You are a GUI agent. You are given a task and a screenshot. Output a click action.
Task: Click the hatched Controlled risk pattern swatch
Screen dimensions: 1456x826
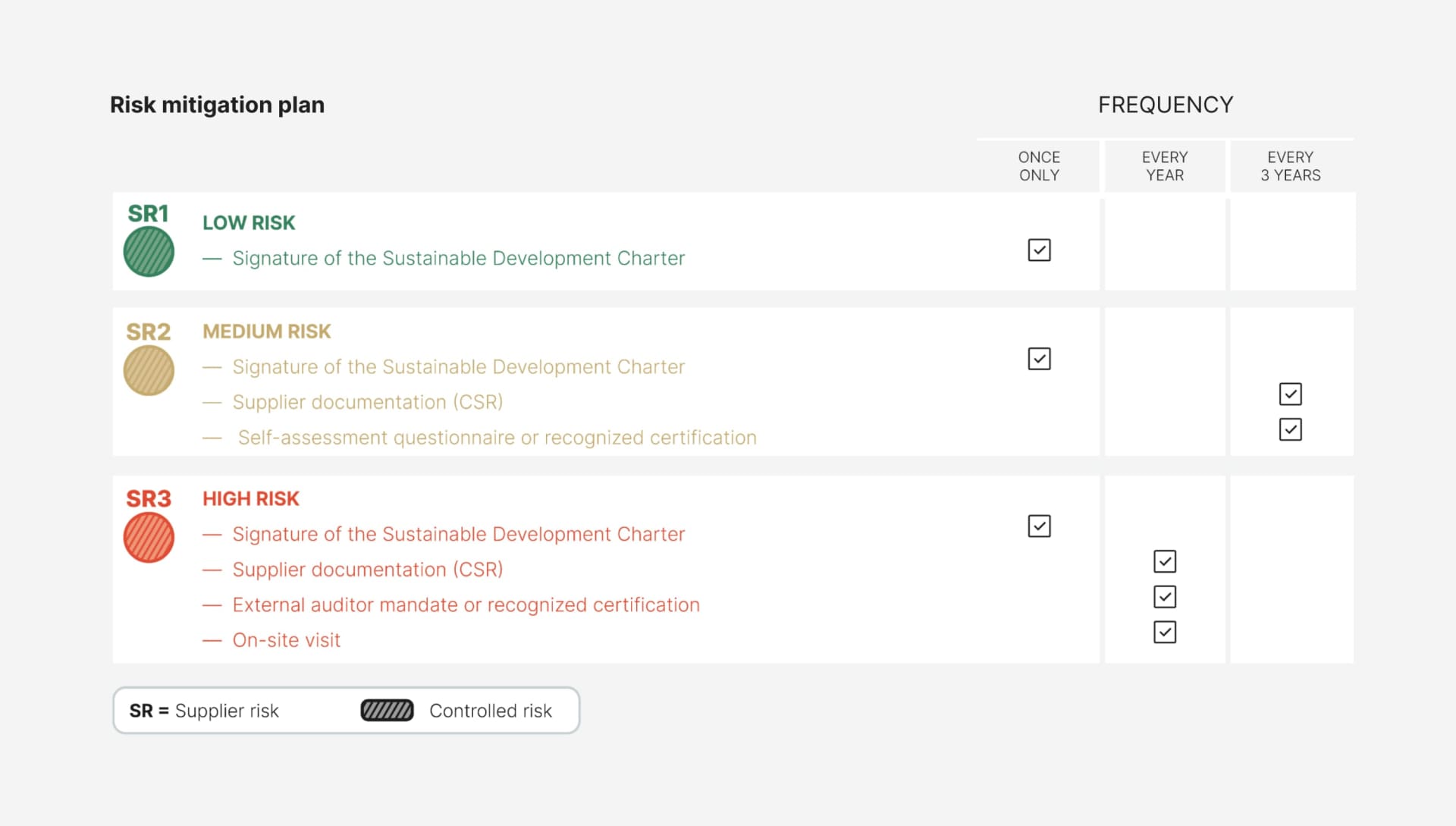388,710
